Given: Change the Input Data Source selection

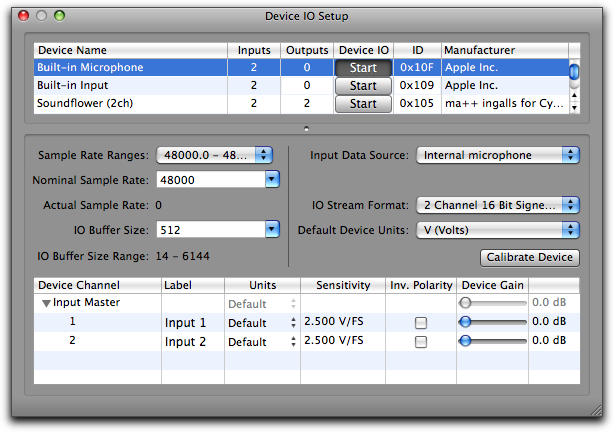Looking at the screenshot, I should coord(497,155).
